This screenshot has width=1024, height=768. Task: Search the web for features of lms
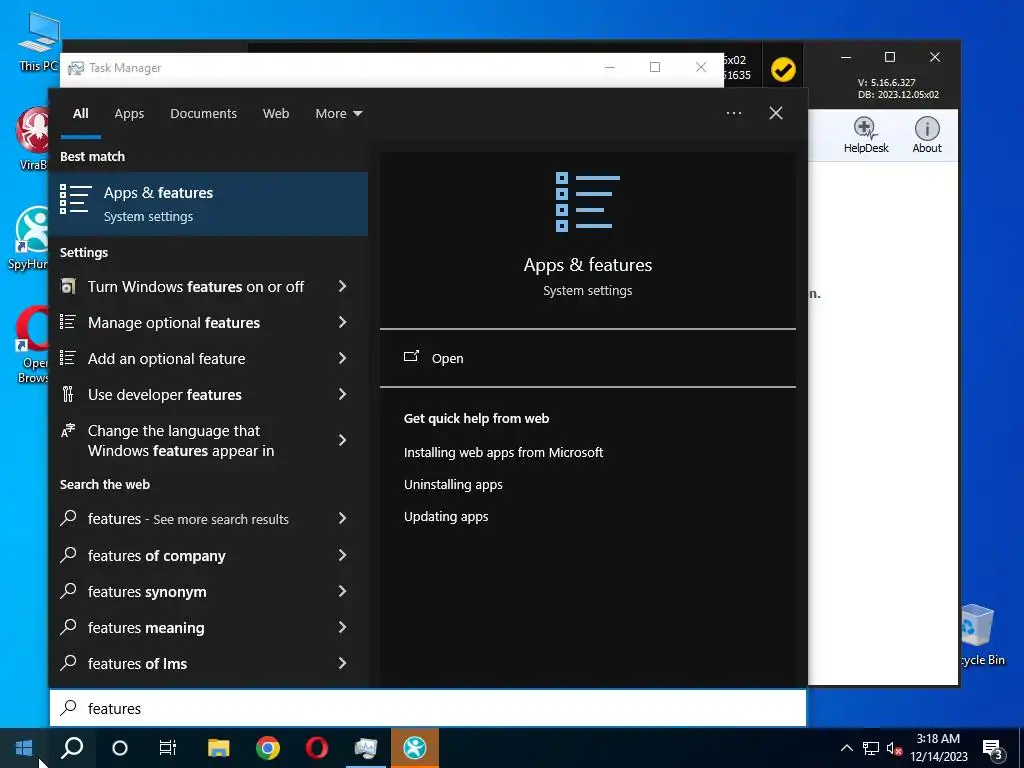point(137,664)
